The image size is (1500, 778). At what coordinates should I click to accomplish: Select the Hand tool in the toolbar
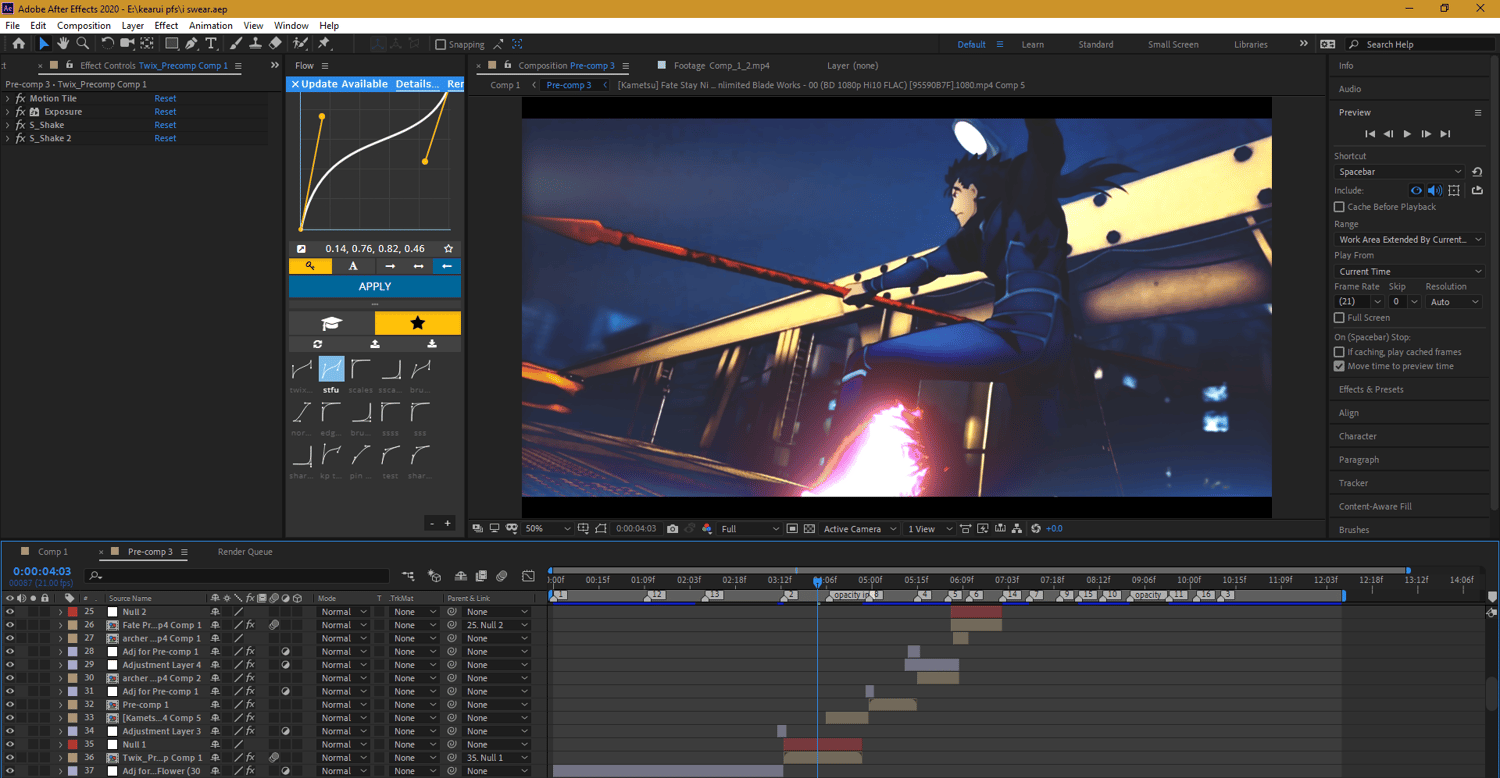click(63, 44)
